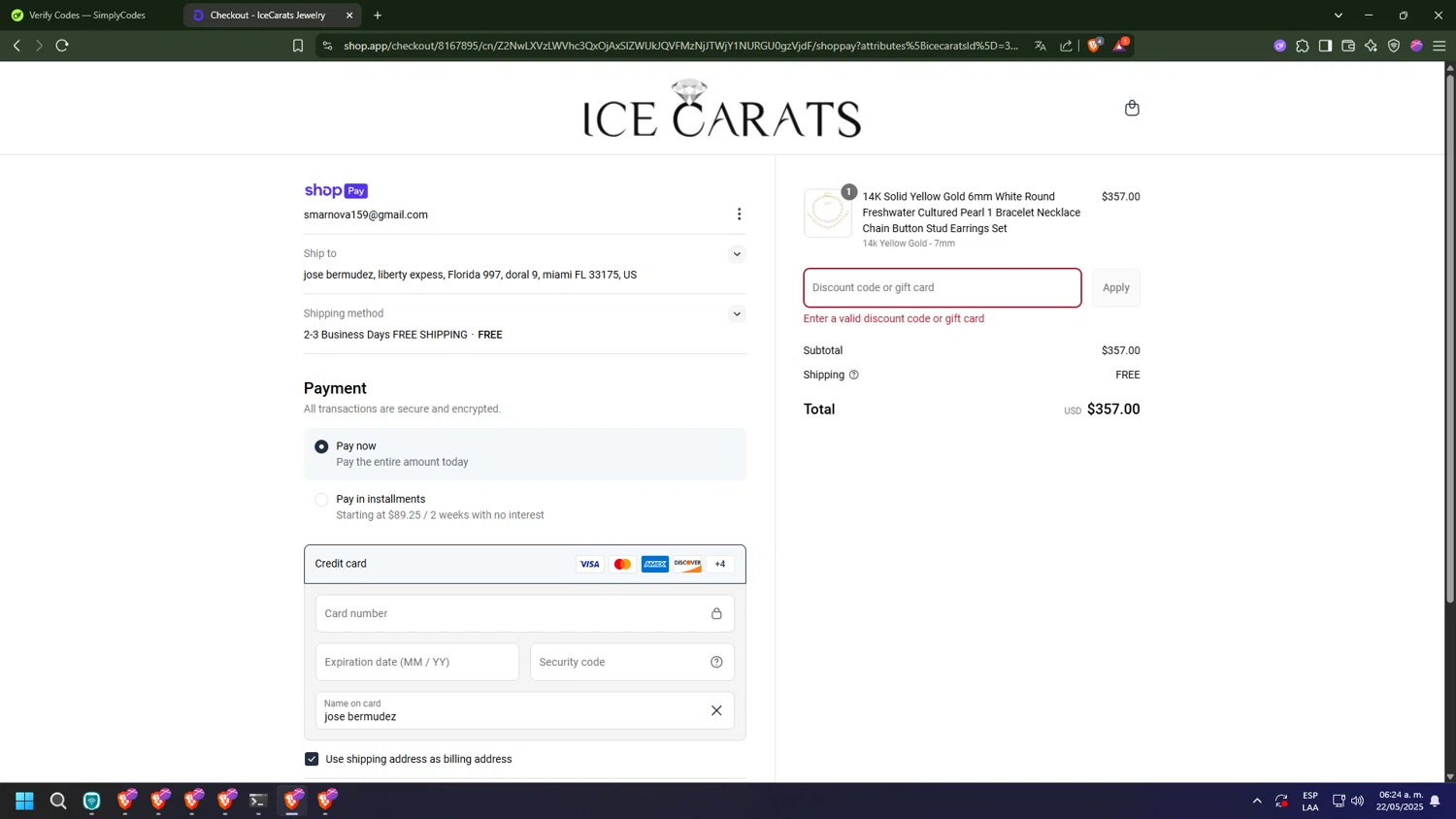1456x819 pixels.
Task: Open the shopping bag cart icon
Action: (x=1132, y=108)
